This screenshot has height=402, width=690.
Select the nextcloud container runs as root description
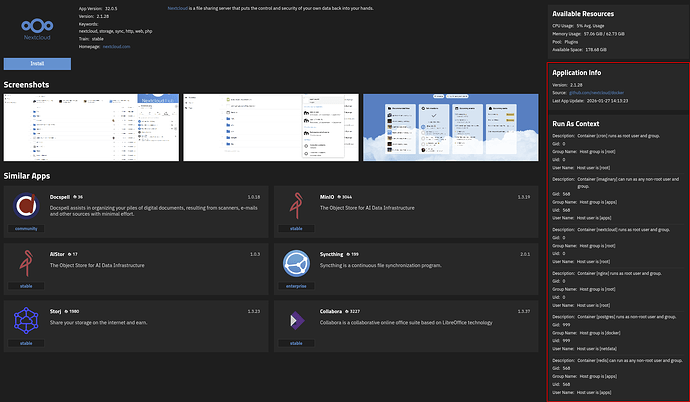[x=624, y=230]
